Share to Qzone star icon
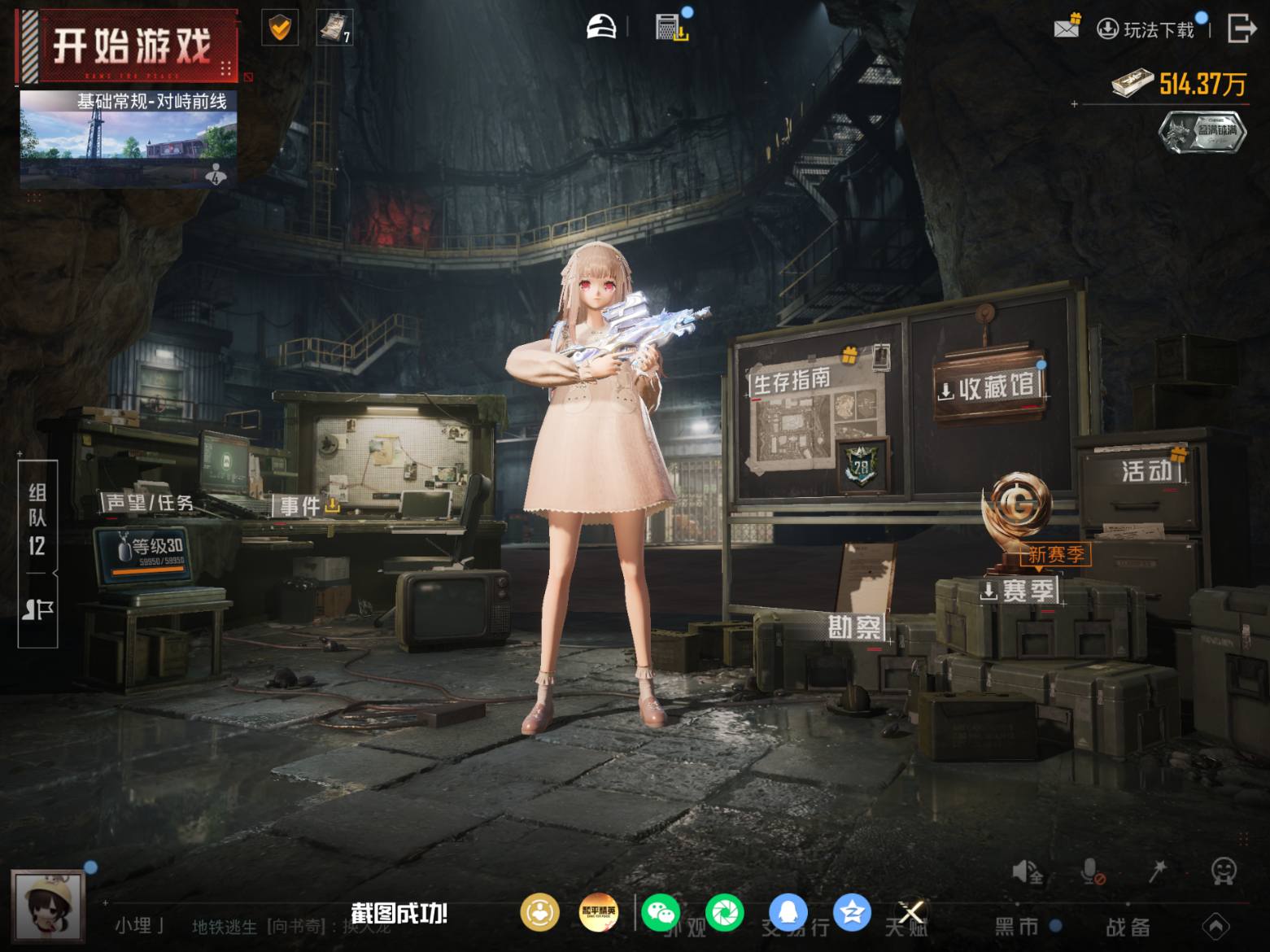Screen dimensions: 1270x952 pos(852,912)
